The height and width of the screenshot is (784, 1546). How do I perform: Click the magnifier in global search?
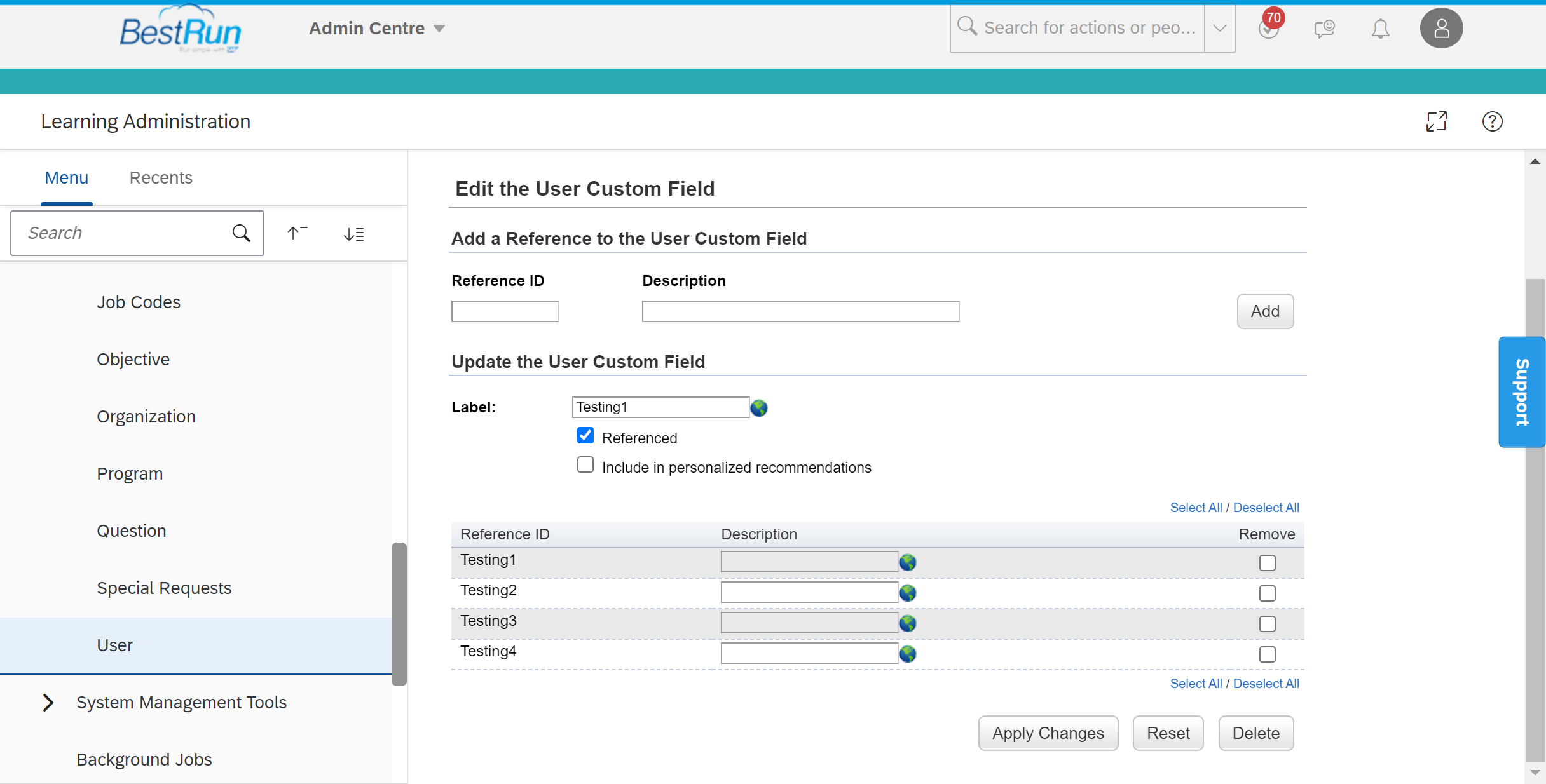(967, 27)
